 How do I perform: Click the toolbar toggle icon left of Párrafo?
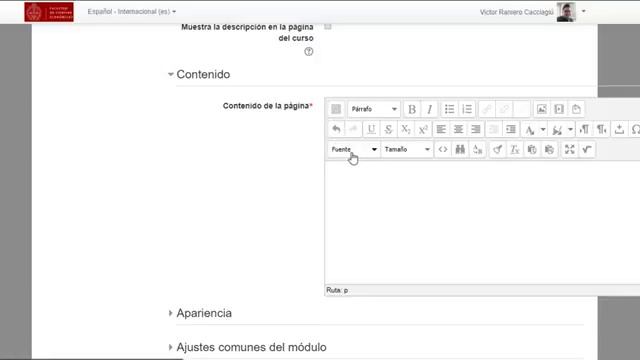pos(336,109)
